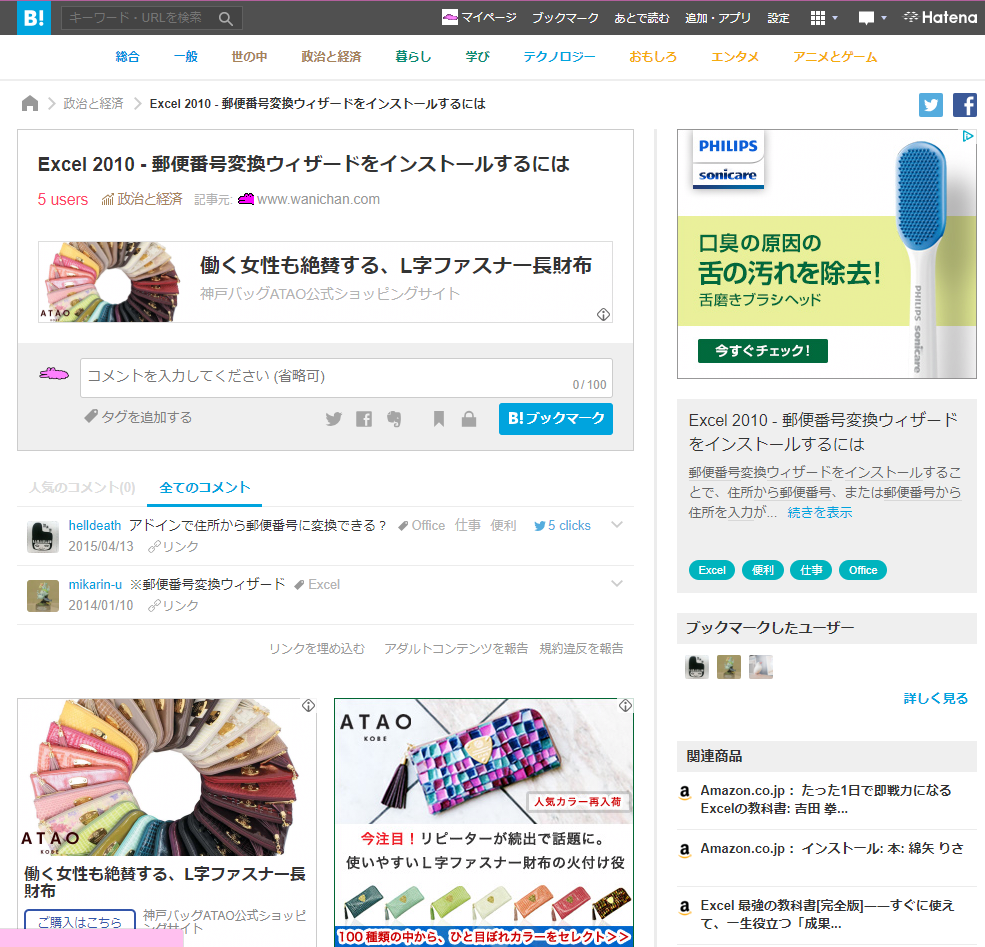Open helldeath comment permalink
This screenshot has height=947, width=985.
click(173, 546)
